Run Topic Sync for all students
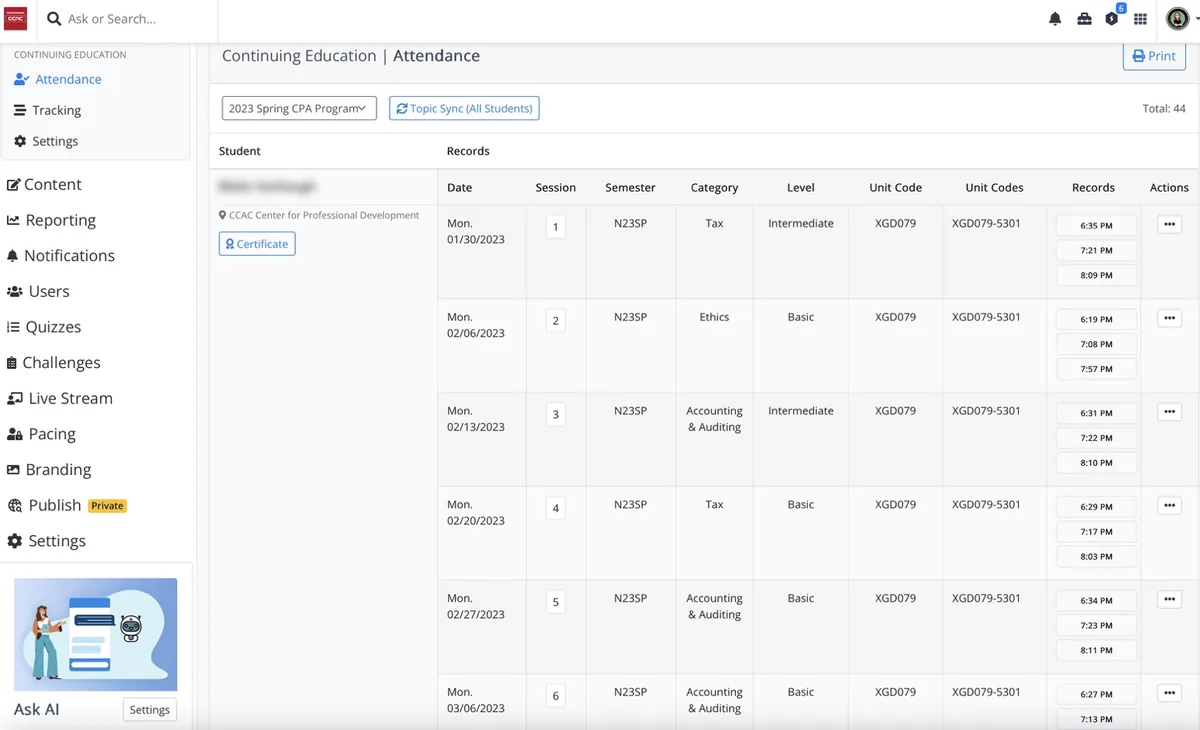1200x730 pixels. pyautogui.click(x=464, y=108)
